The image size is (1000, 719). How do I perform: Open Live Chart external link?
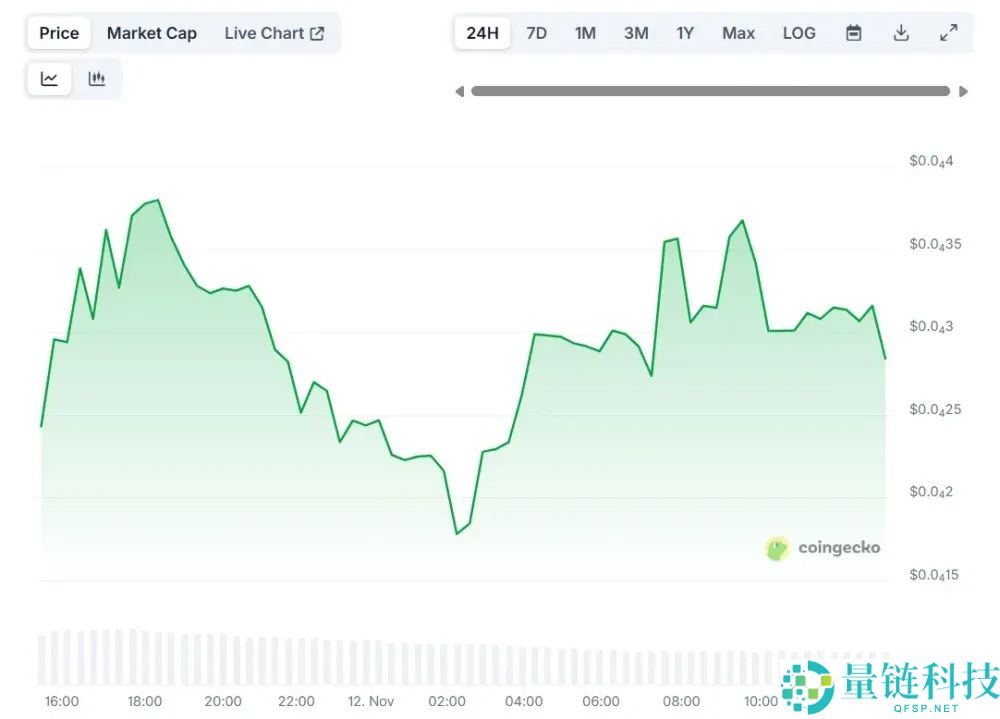274,33
